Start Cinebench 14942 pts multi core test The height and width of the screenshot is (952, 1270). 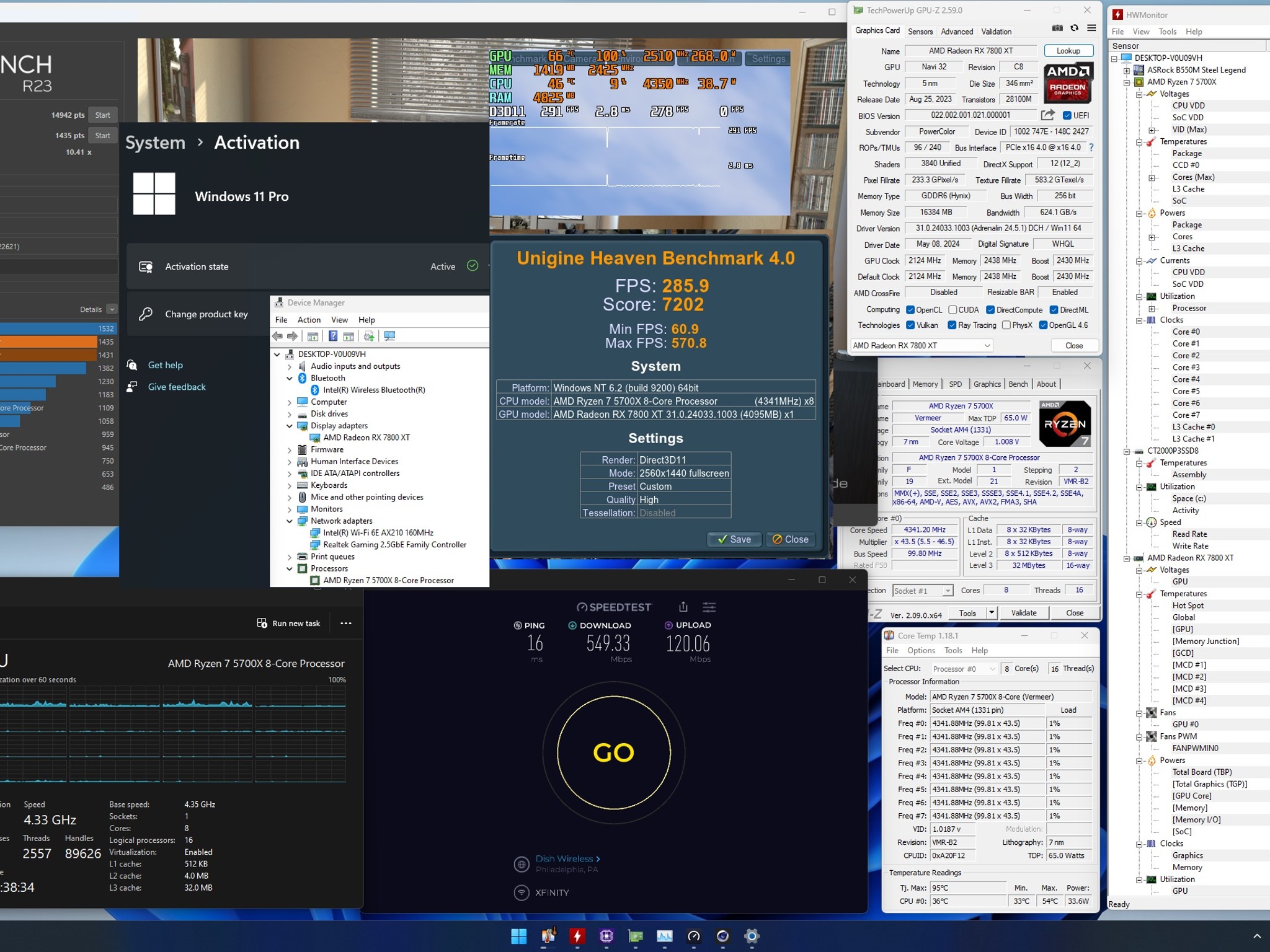pos(103,115)
